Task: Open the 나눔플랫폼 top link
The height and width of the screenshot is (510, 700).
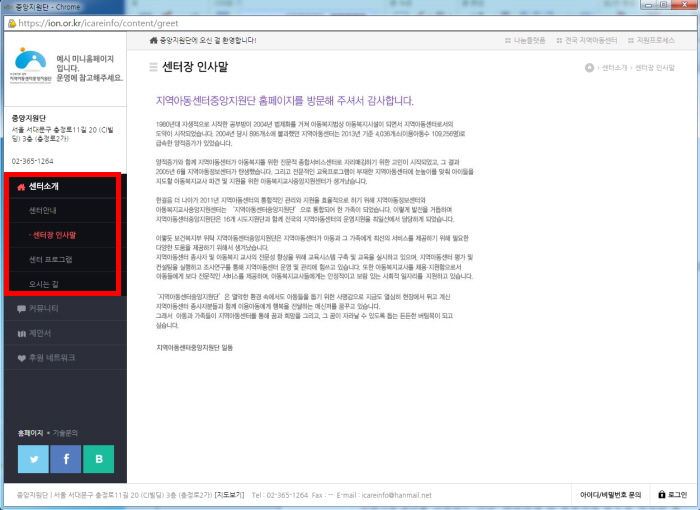Action: pos(529,41)
